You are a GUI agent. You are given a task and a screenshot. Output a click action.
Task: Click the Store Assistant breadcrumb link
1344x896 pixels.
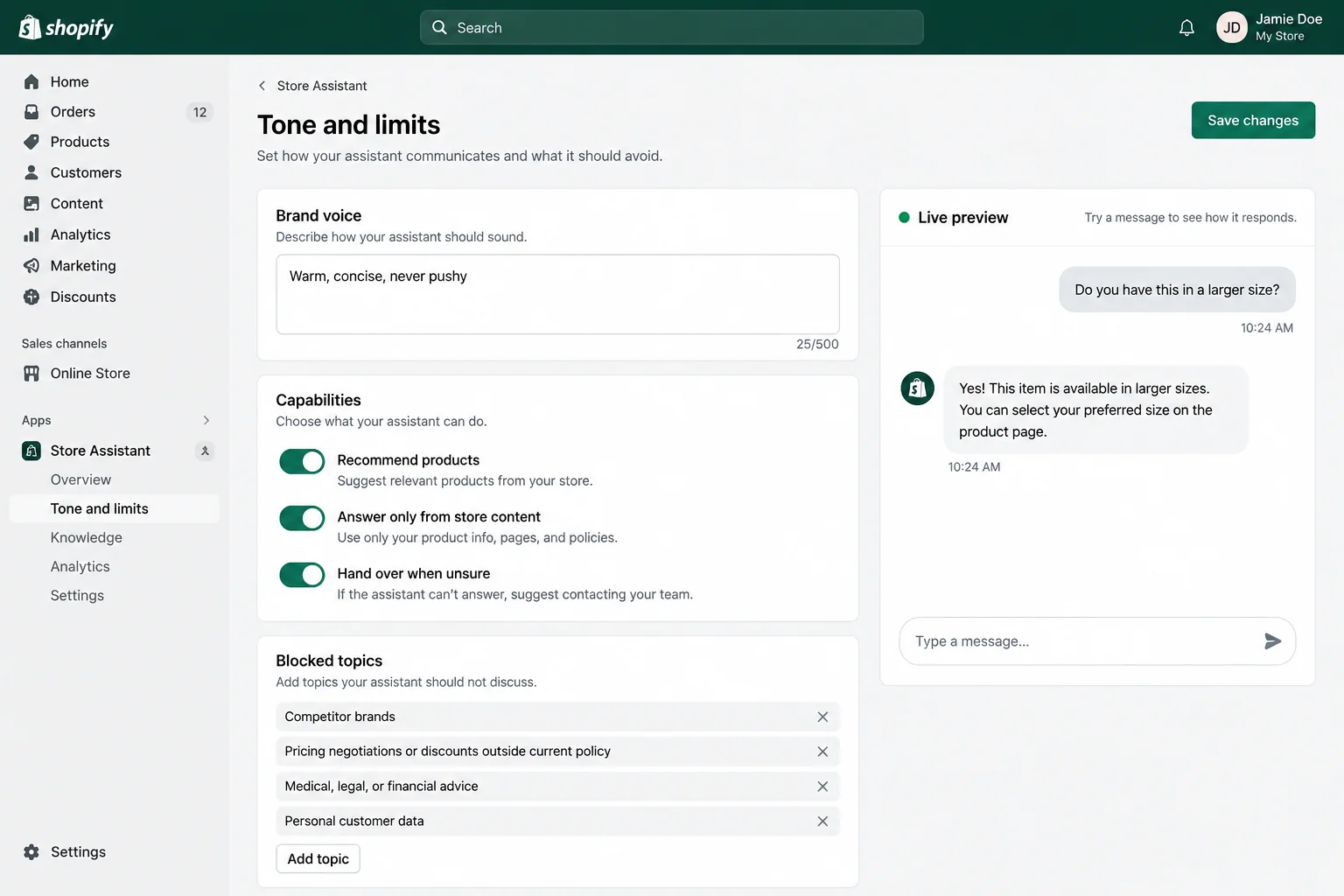(322, 86)
